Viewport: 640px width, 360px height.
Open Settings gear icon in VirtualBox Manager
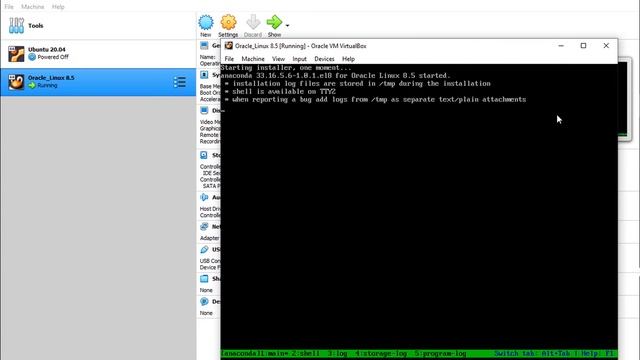pos(228,22)
